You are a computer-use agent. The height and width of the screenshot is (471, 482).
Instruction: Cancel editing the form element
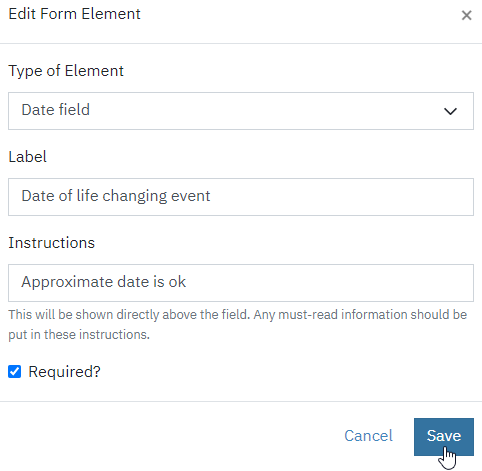tap(368, 436)
